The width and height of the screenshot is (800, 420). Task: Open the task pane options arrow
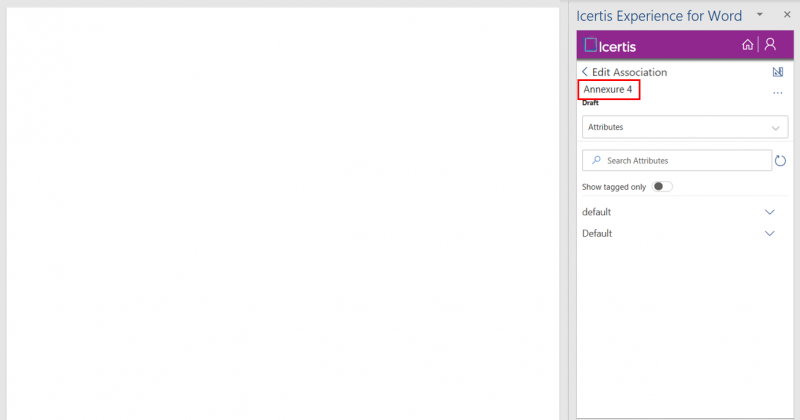759,14
